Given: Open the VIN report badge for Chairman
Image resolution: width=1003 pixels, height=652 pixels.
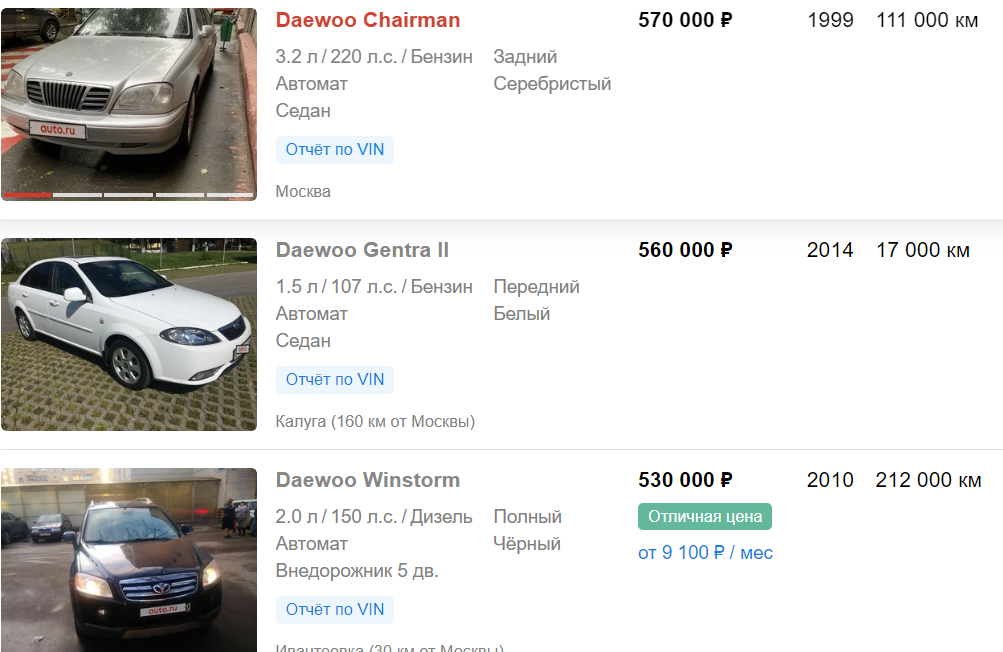Looking at the screenshot, I should tap(335, 150).
